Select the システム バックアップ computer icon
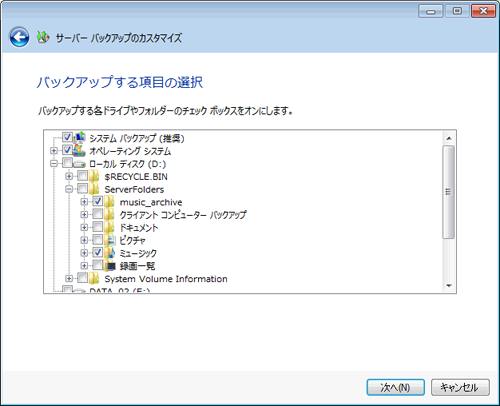 [80, 137]
